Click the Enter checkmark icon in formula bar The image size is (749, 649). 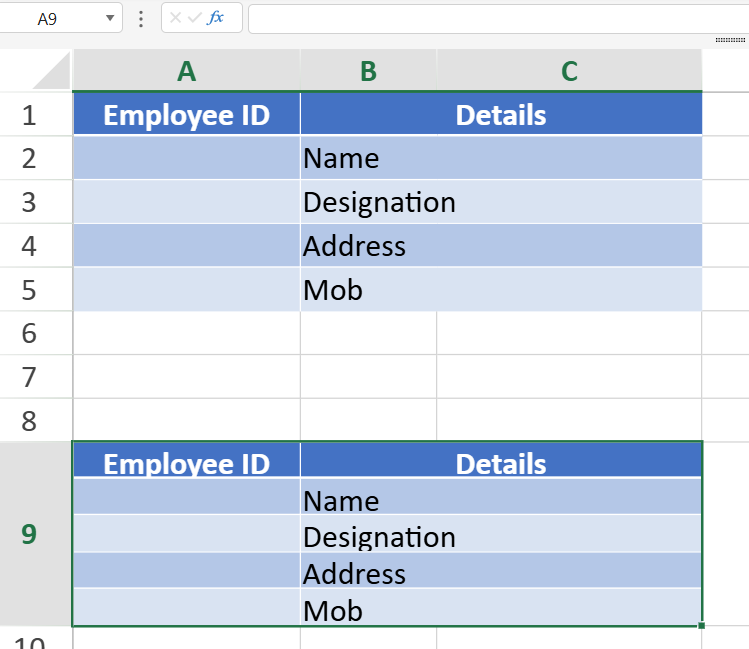194,18
